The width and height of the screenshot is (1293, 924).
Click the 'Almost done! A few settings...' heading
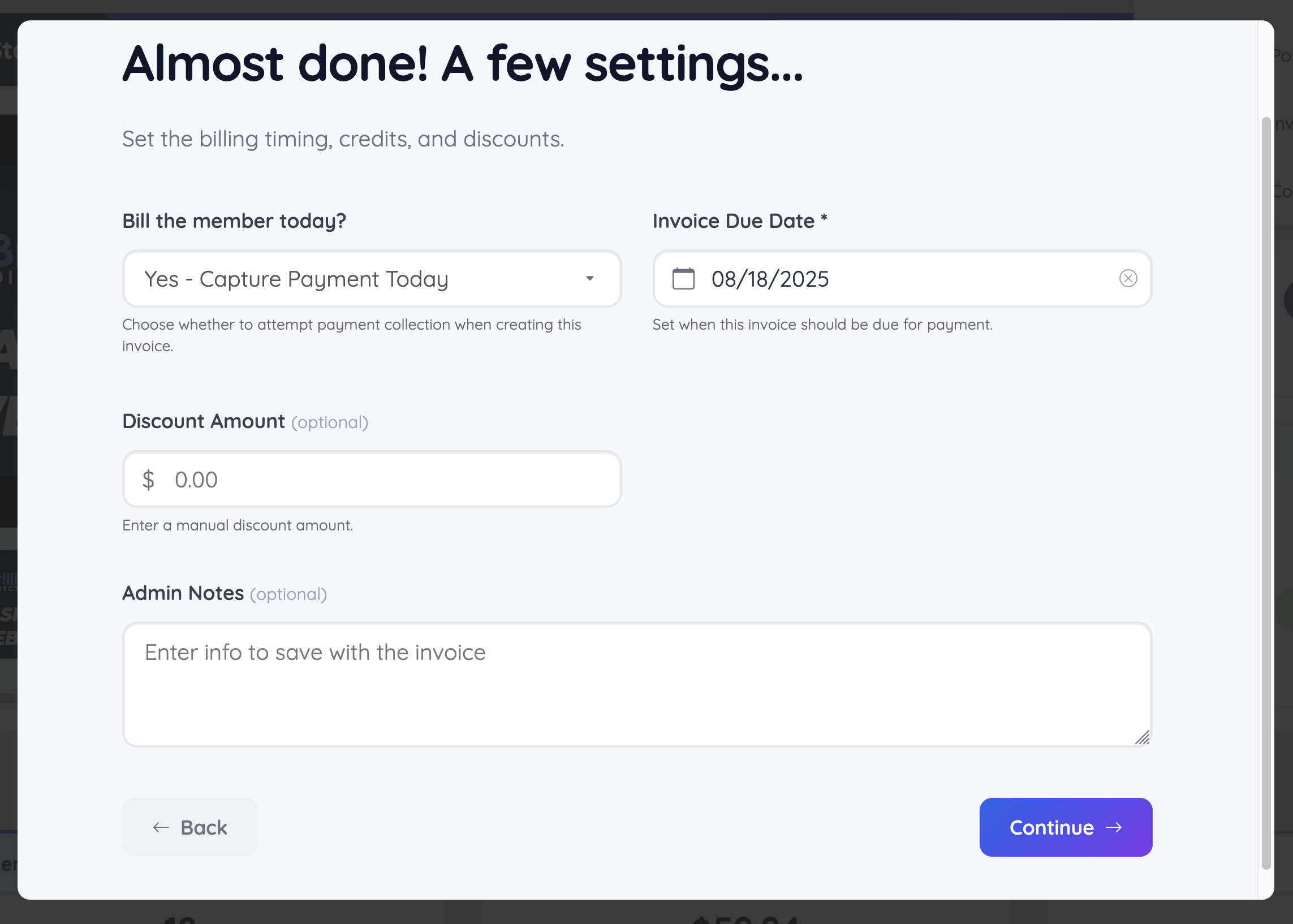point(462,64)
